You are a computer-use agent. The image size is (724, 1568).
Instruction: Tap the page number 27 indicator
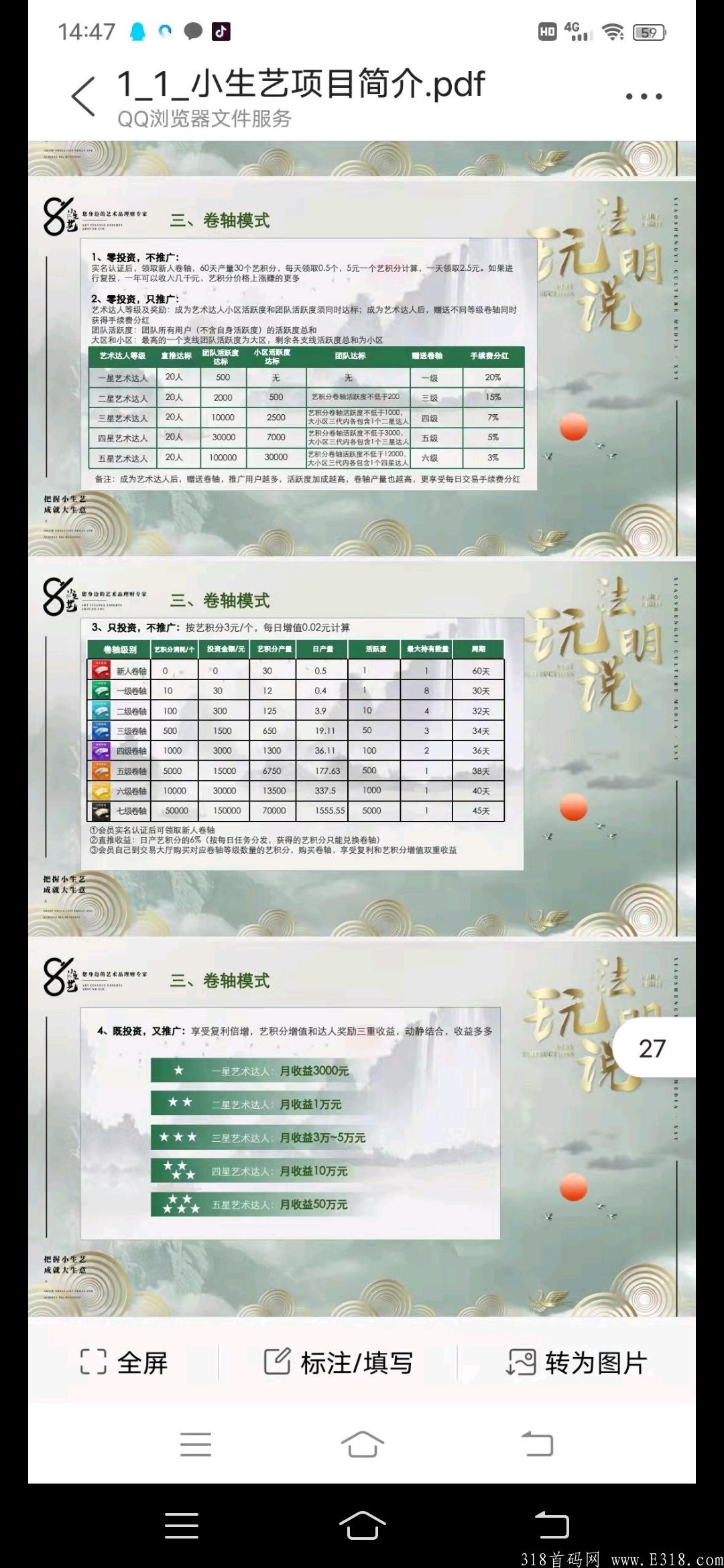(654, 1048)
